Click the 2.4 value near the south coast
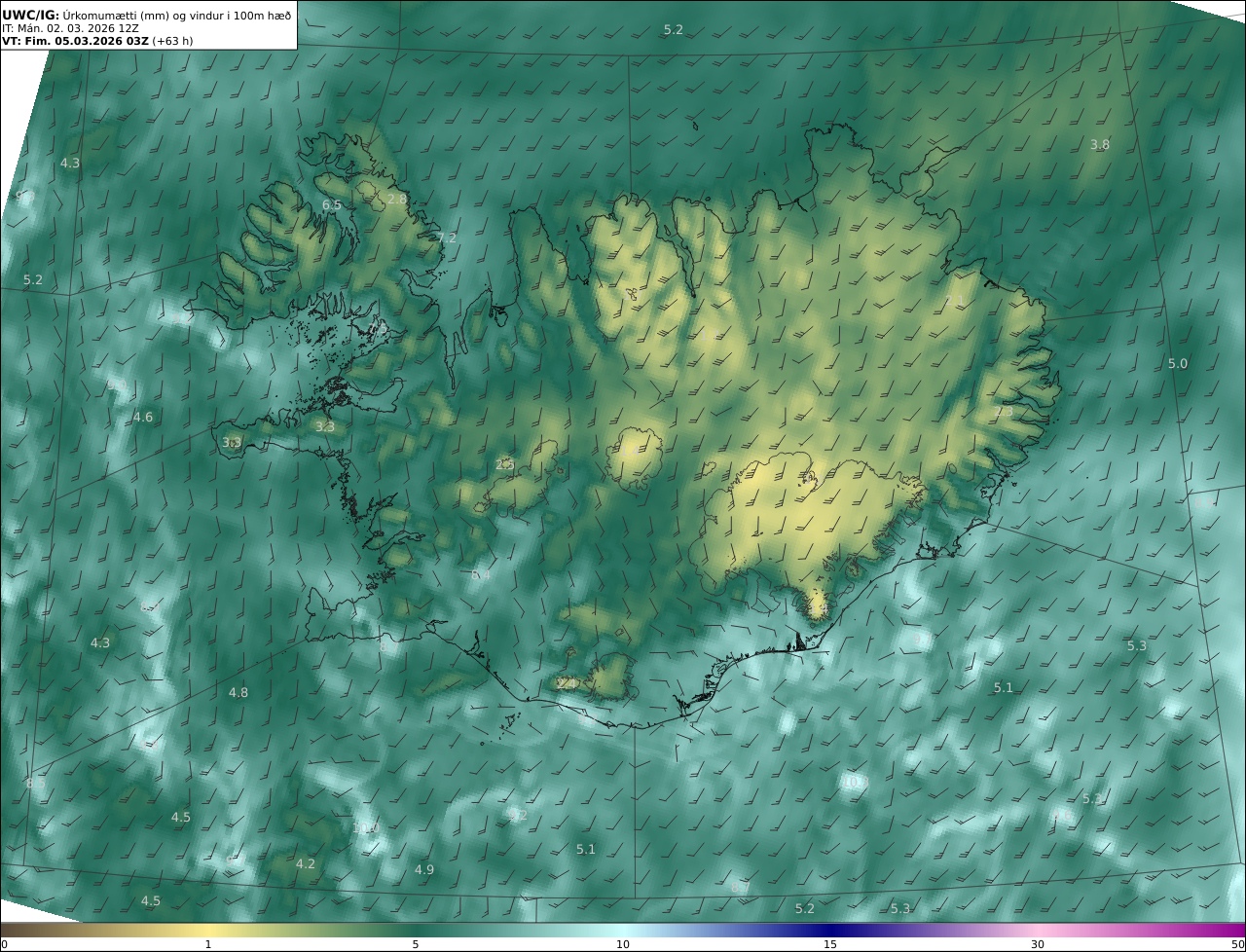 [x=568, y=683]
